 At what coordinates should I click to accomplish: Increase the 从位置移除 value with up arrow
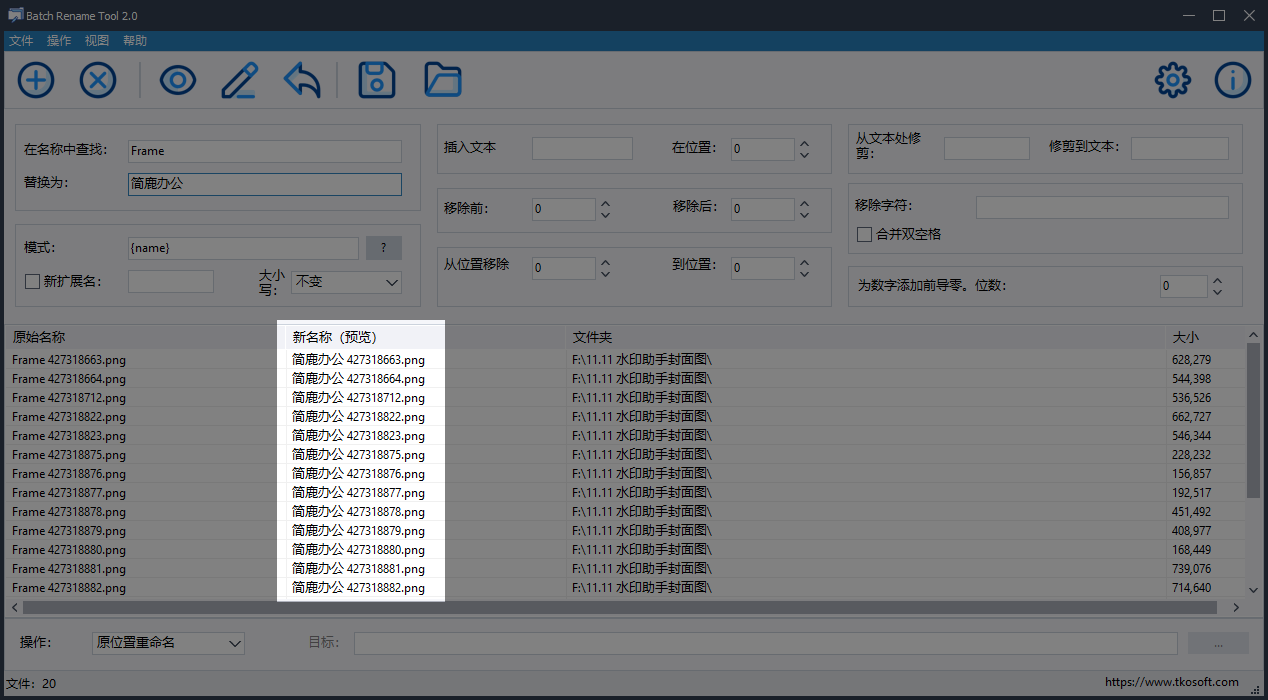point(604,262)
